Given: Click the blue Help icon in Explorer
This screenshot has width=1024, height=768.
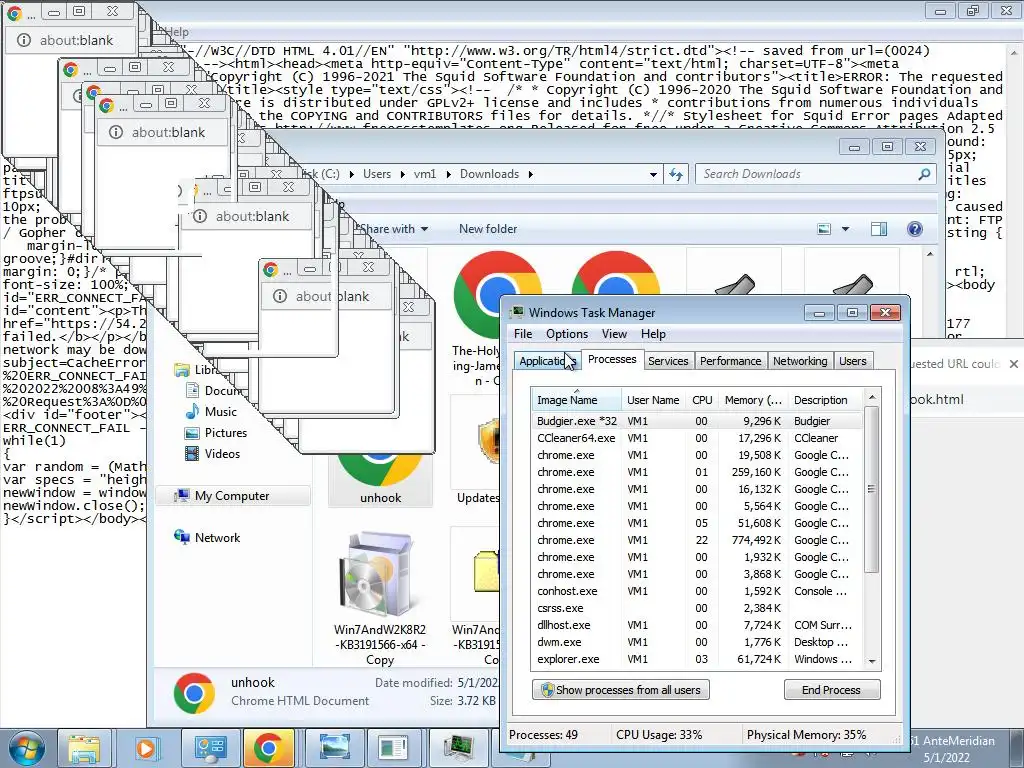Looking at the screenshot, I should coord(915,229).
